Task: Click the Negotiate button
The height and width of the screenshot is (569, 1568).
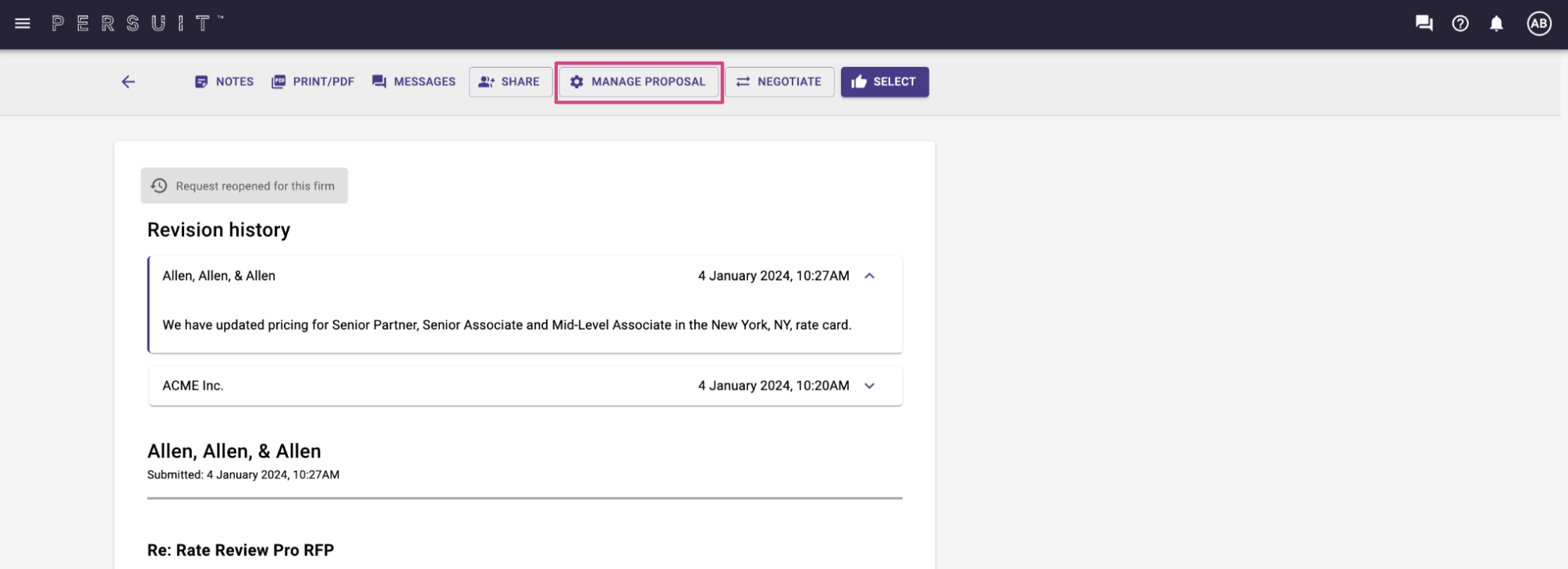Action: (779, 82)
